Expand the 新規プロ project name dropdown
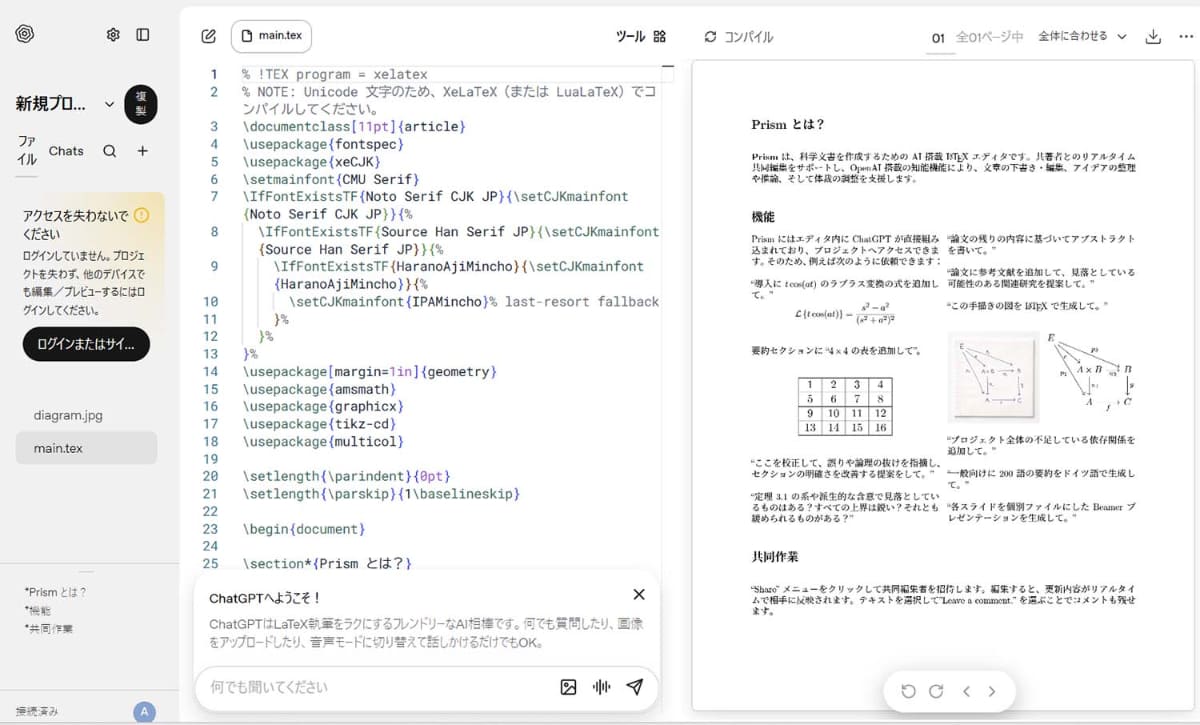This screenshot has width=1200, height=725. pyautogui.click(x=109, y=104)
